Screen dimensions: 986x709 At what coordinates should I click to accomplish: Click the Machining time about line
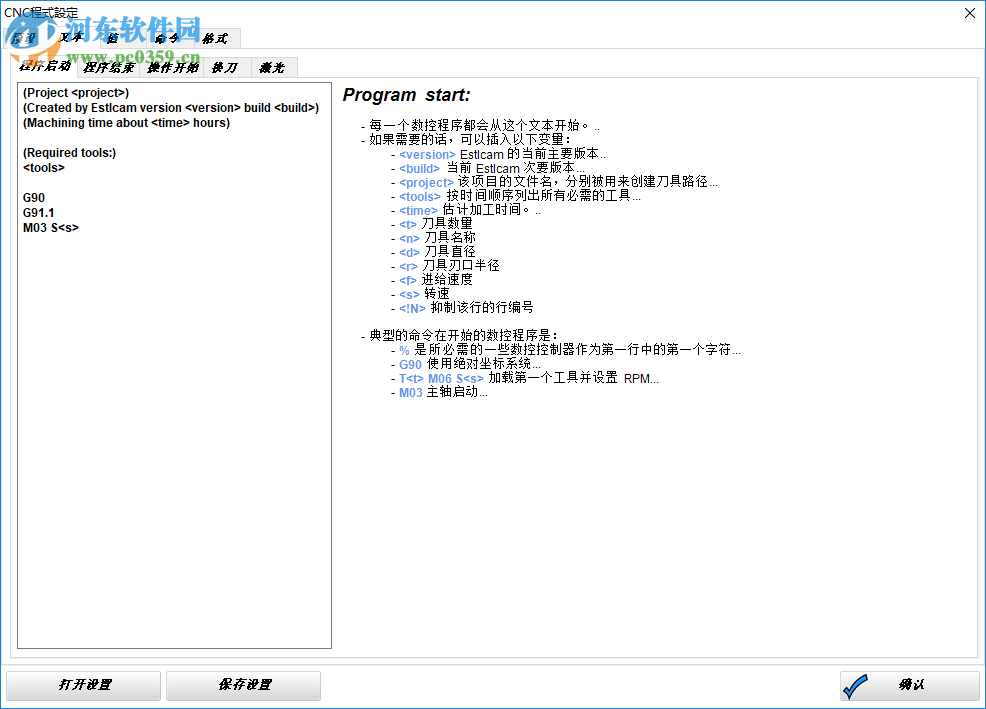click(x=126, y=123)
